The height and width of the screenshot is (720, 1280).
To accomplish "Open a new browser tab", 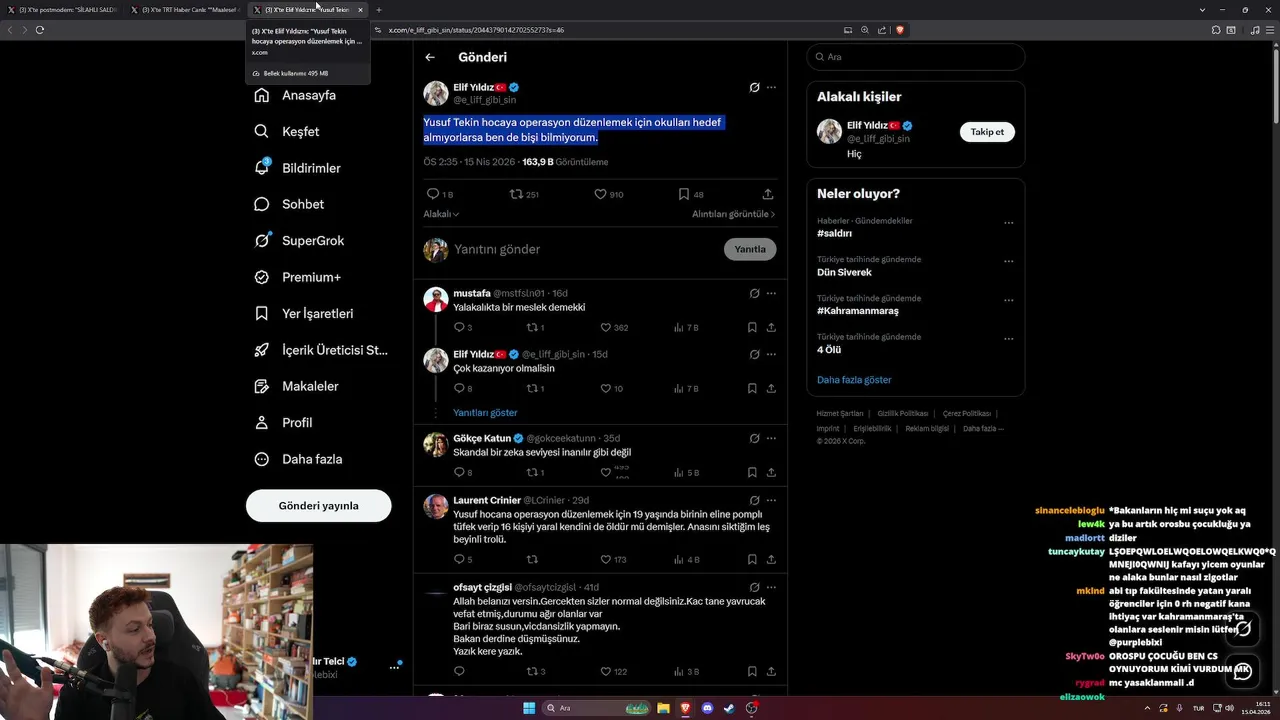I will click(x=379, y=10).
